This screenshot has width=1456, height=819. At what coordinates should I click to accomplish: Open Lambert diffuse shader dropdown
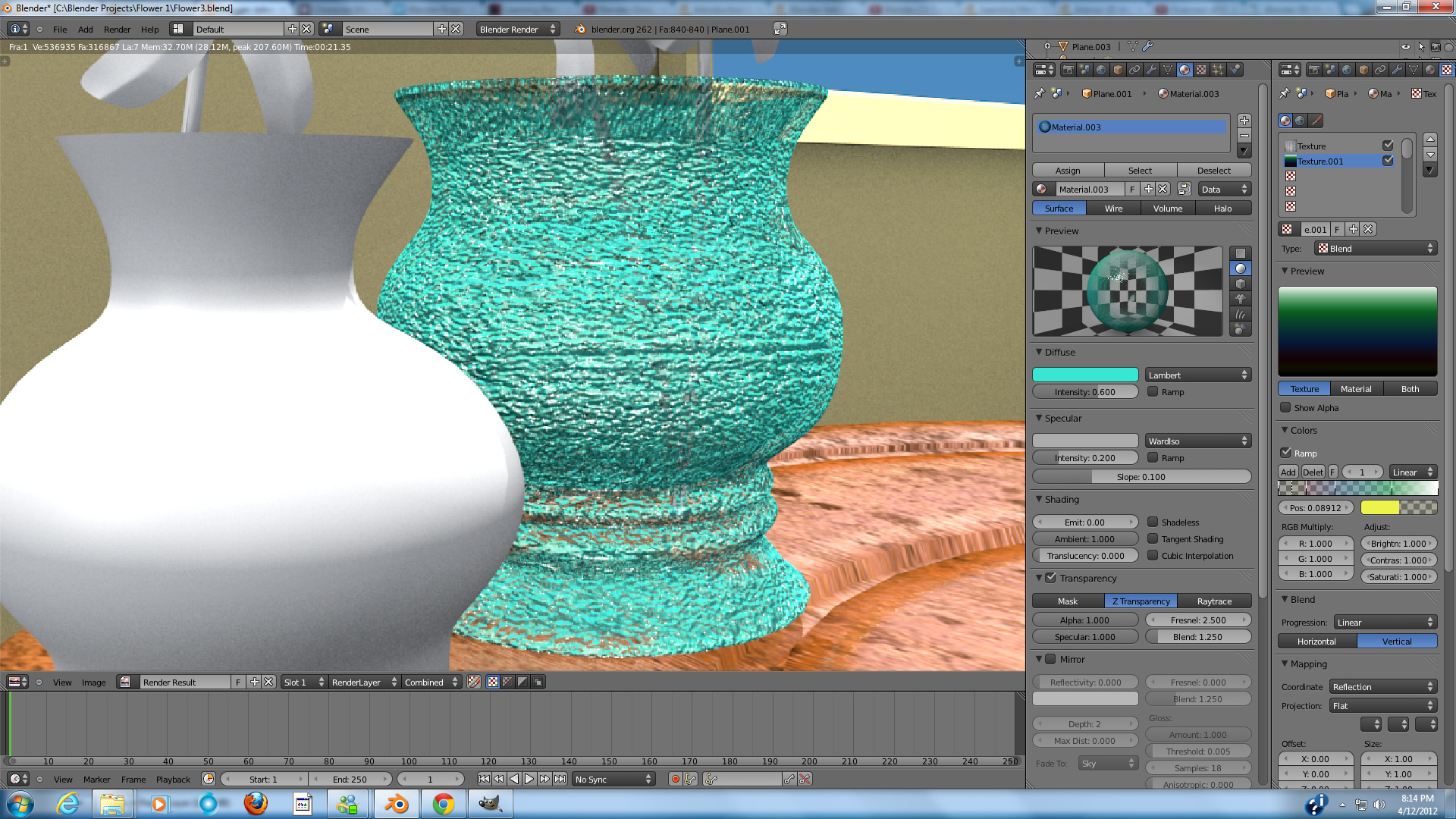coord(1198,375)
